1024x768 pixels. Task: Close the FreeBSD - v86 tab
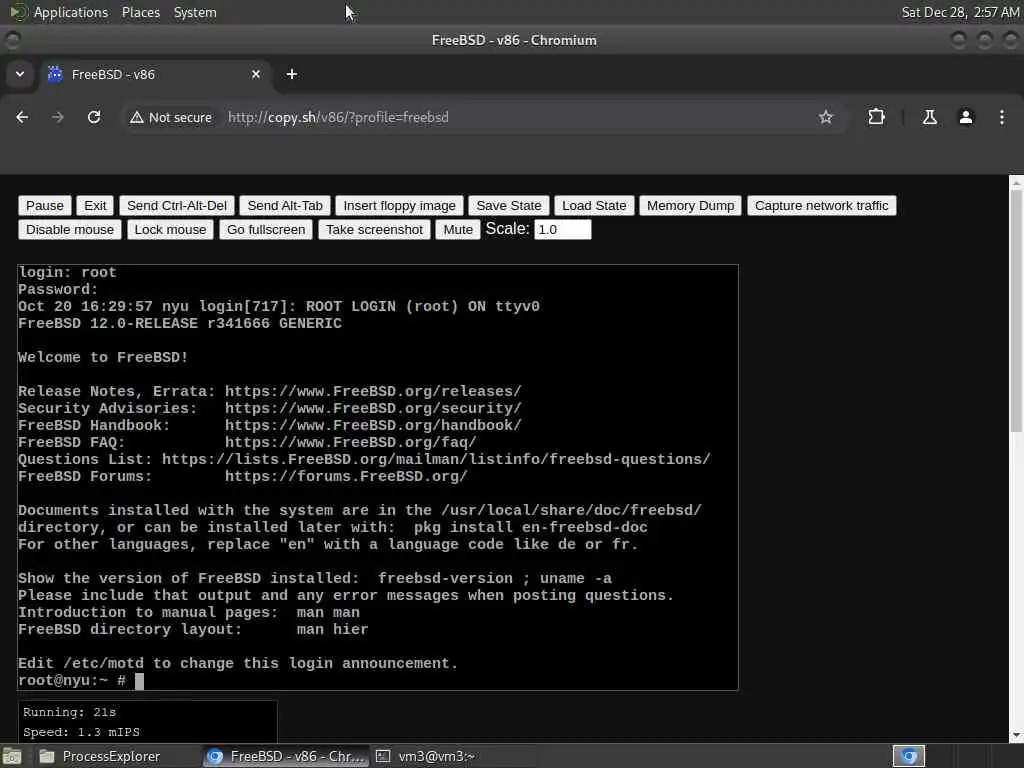pos(256,74)
